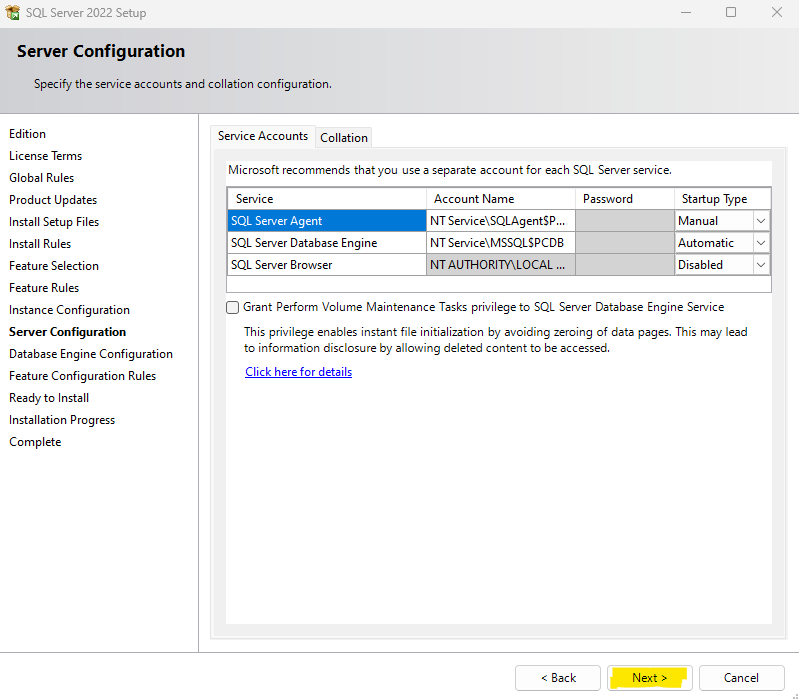Click the NT AUTHORITY\LOCAL account name cell
799x700 pixels.
(x=501, y=265)
